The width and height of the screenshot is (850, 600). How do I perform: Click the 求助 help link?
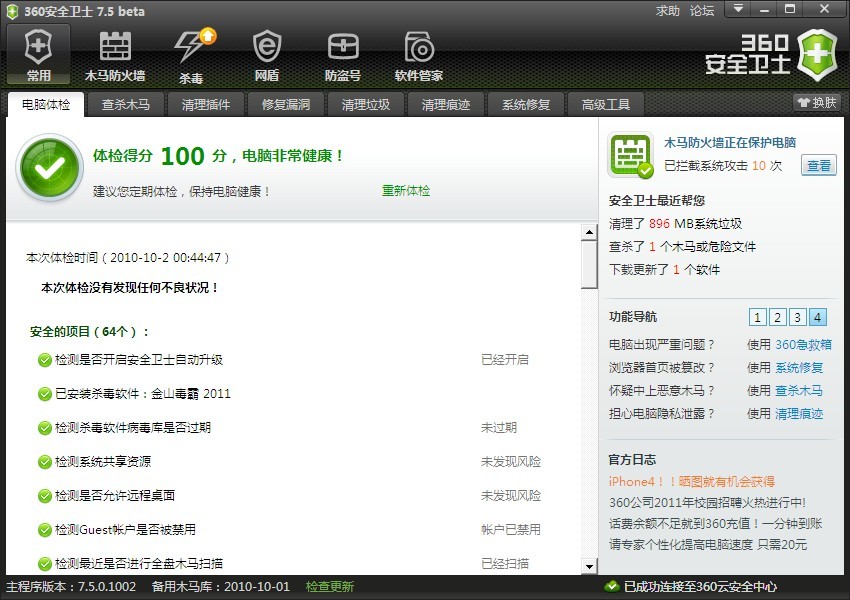coord(667,11)
